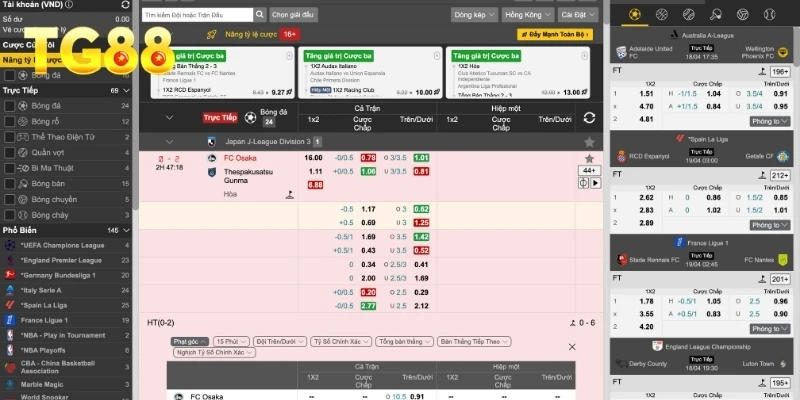Click Đẩy Mạnh Toàn Bộ button

point(555,35)
